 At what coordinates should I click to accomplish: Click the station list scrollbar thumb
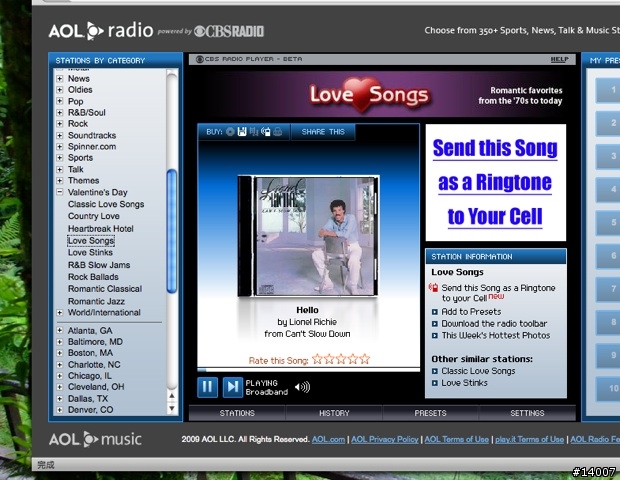[x=172, y=231]
